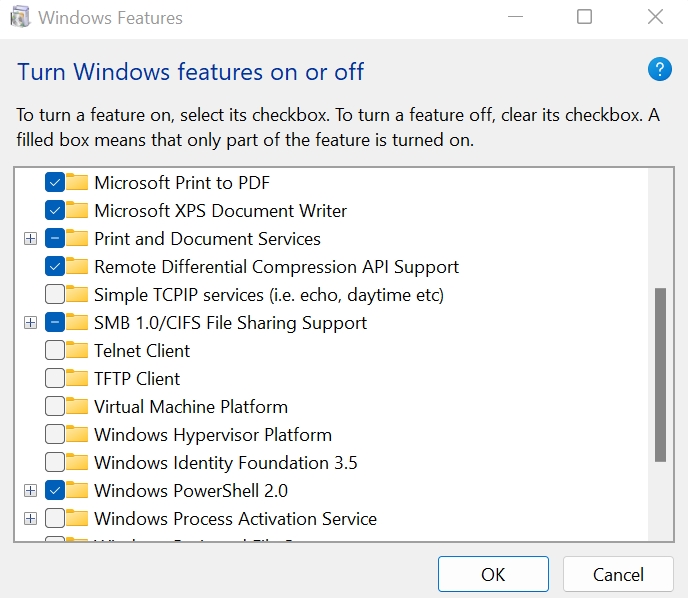Click the Windows Process Activation Service folder icon
The width and height of the screenshot is (688, 598).
point(77,519)
